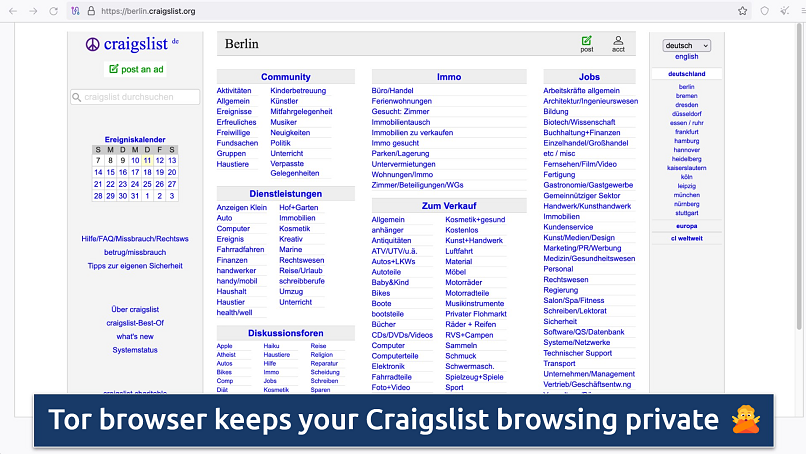Open the deutschland region heading
The width and height of the screenshot is (806, 454).
point(686,74)
